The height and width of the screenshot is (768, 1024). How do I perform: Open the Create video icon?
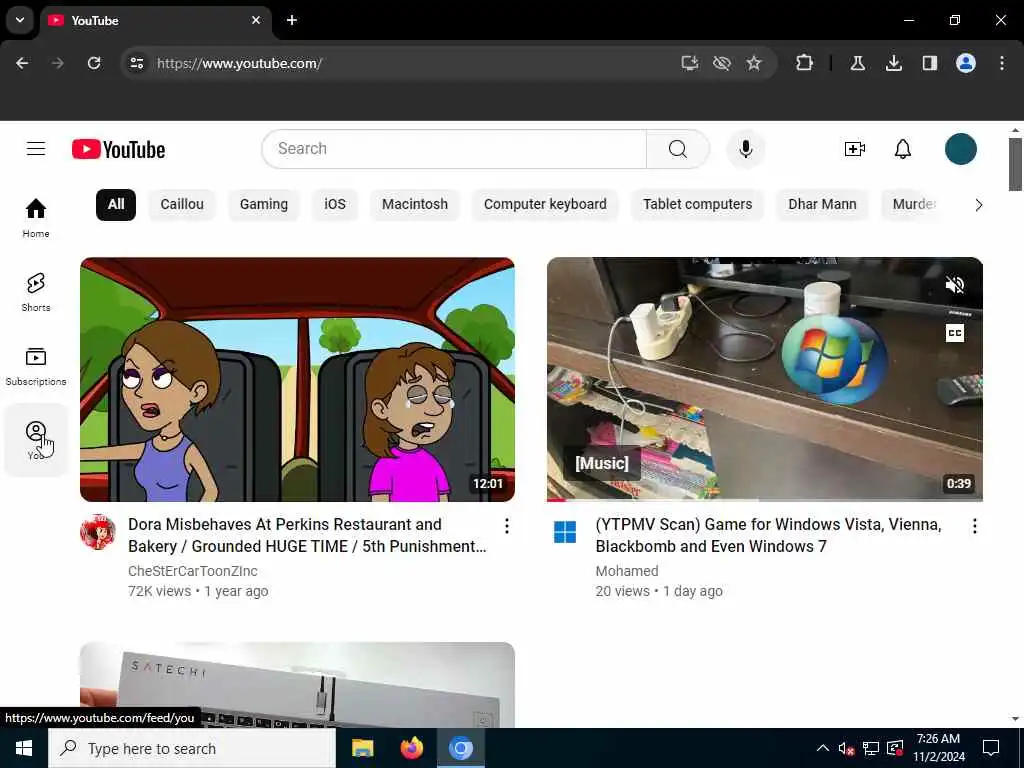(854, 149)
